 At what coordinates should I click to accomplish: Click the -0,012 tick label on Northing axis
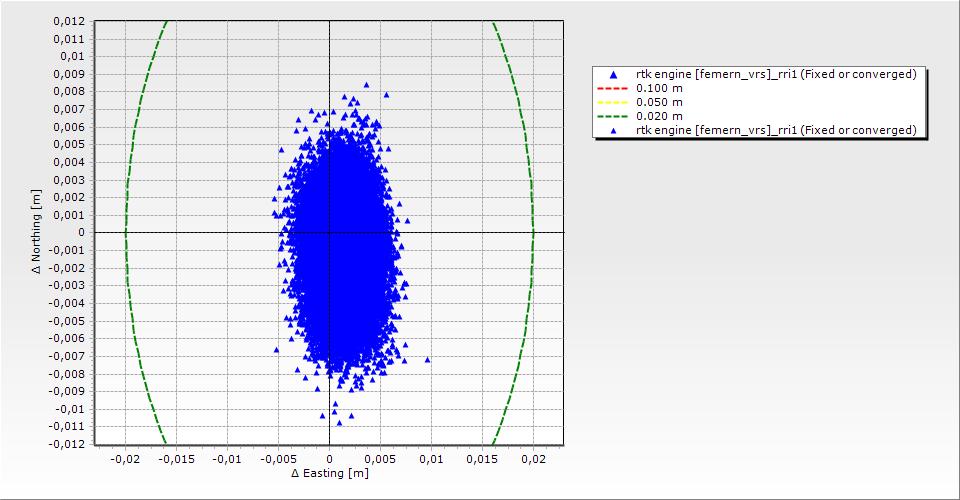(65, 444)
